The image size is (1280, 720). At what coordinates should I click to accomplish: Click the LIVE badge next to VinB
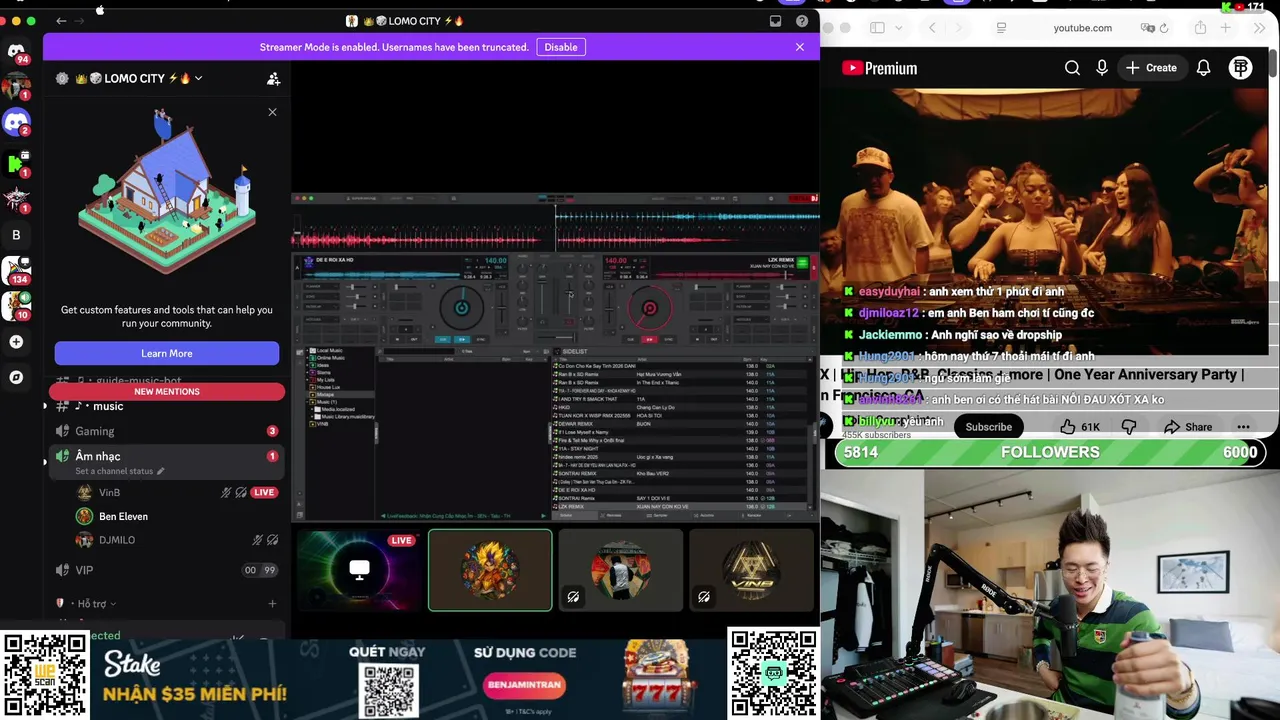[x=264, y=492]
